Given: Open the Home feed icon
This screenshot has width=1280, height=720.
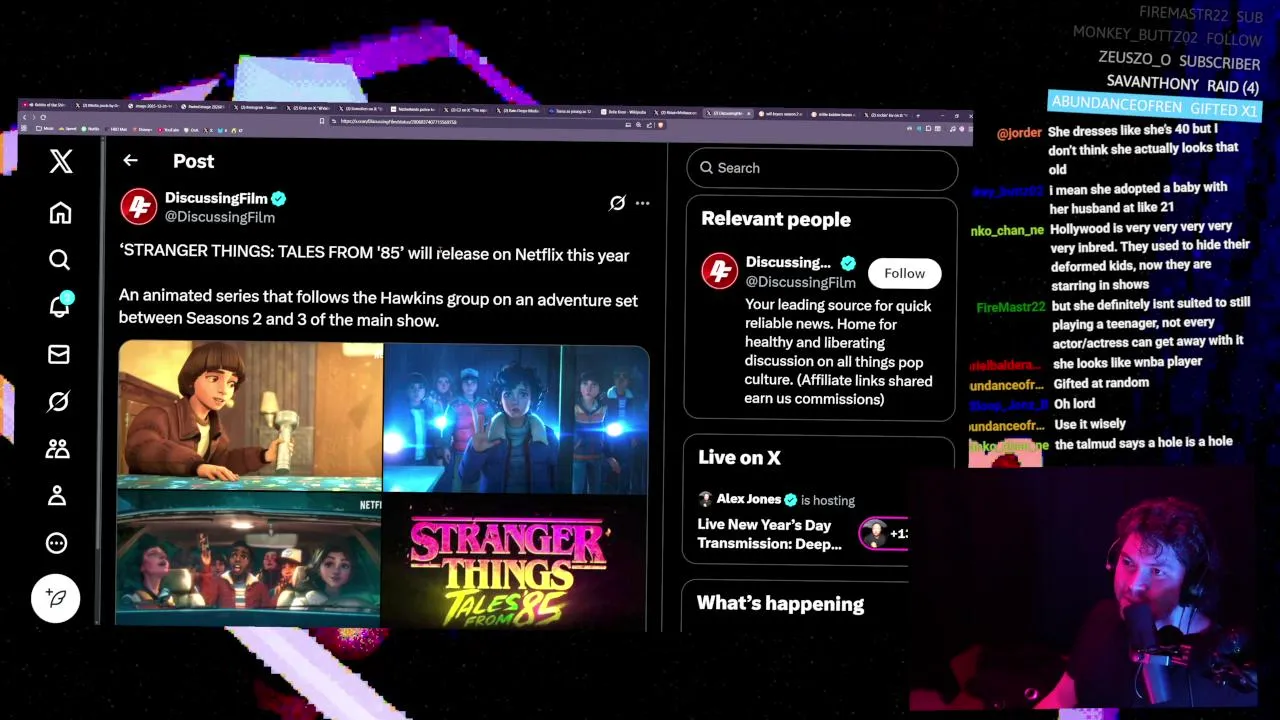Looking at the screenshot, I should (x=60, y=212).
